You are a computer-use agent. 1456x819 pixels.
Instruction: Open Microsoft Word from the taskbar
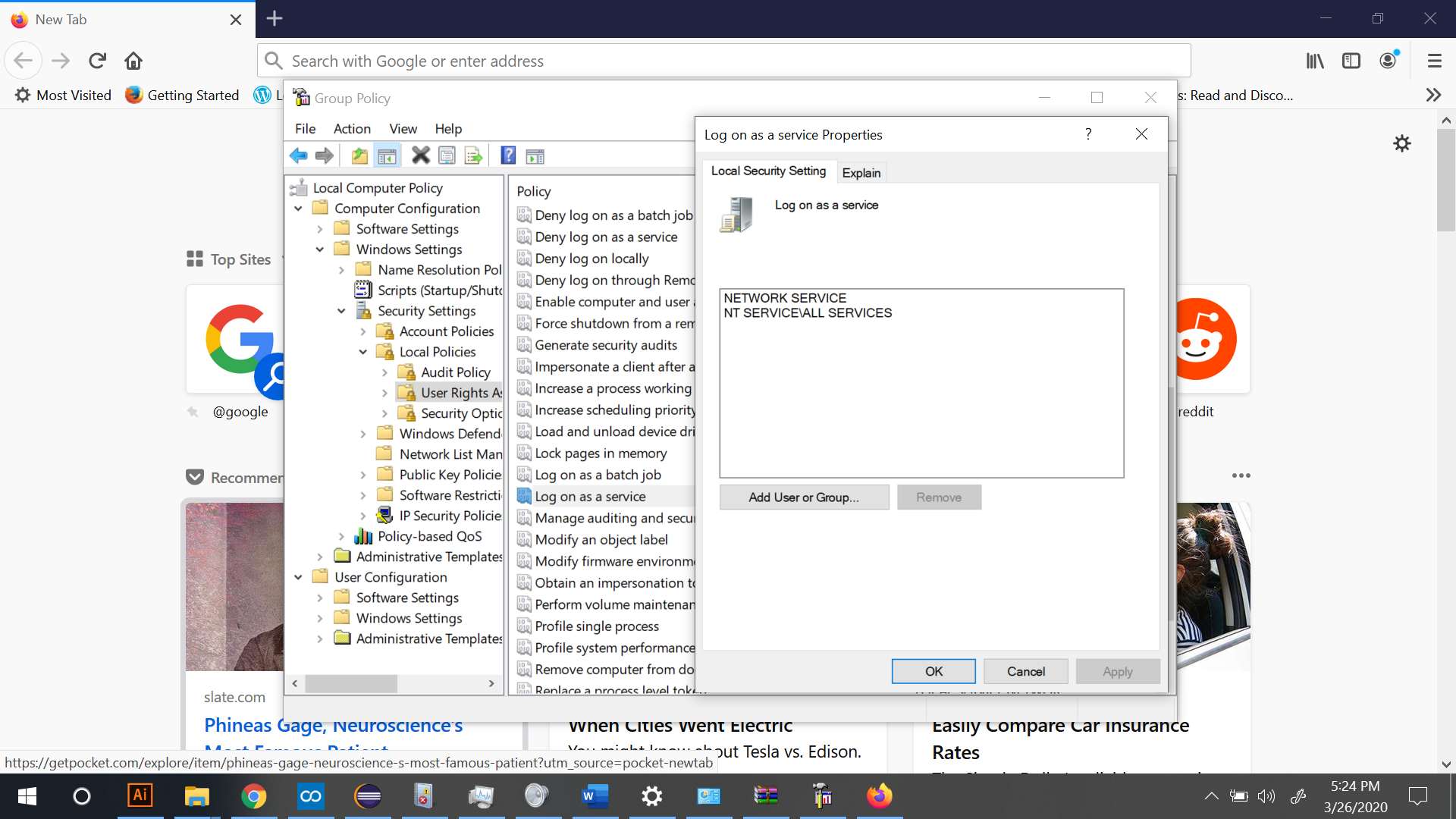click(595, 796)
